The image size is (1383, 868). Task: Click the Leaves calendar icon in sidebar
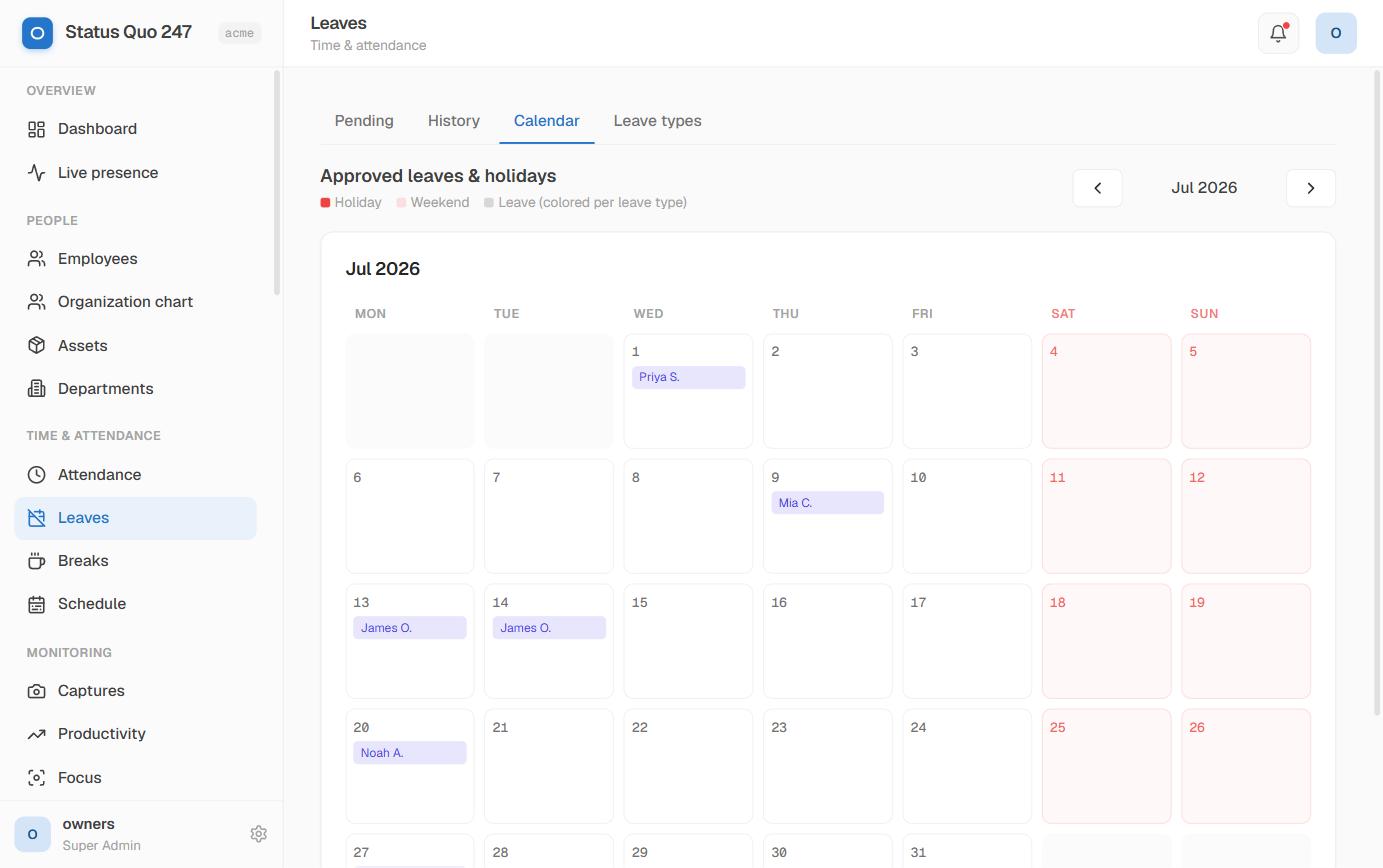coord(37,518)
